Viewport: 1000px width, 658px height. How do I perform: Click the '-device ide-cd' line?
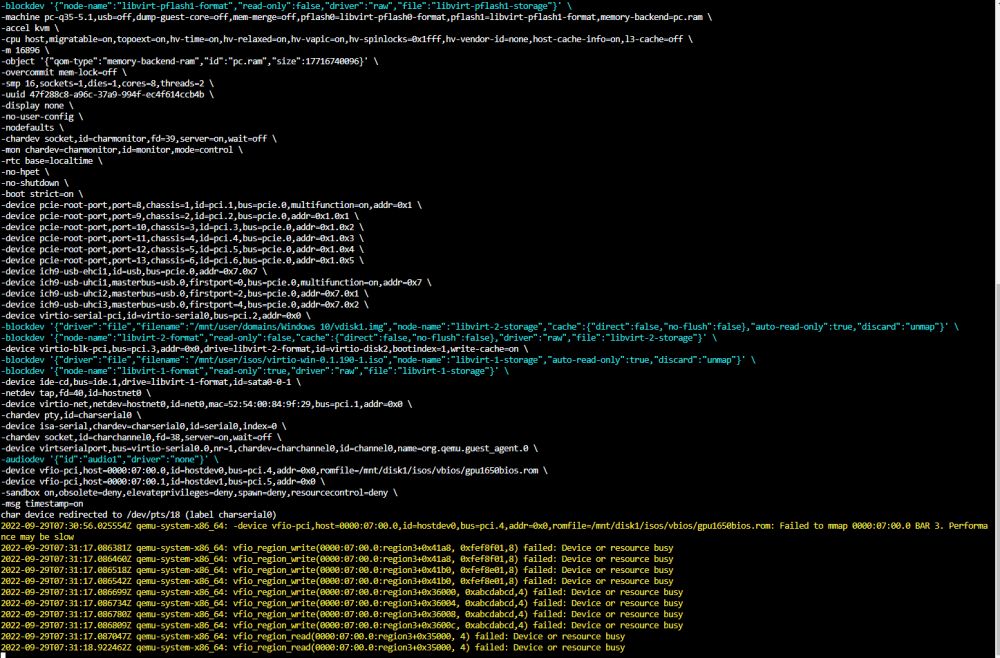click(151, 382)
